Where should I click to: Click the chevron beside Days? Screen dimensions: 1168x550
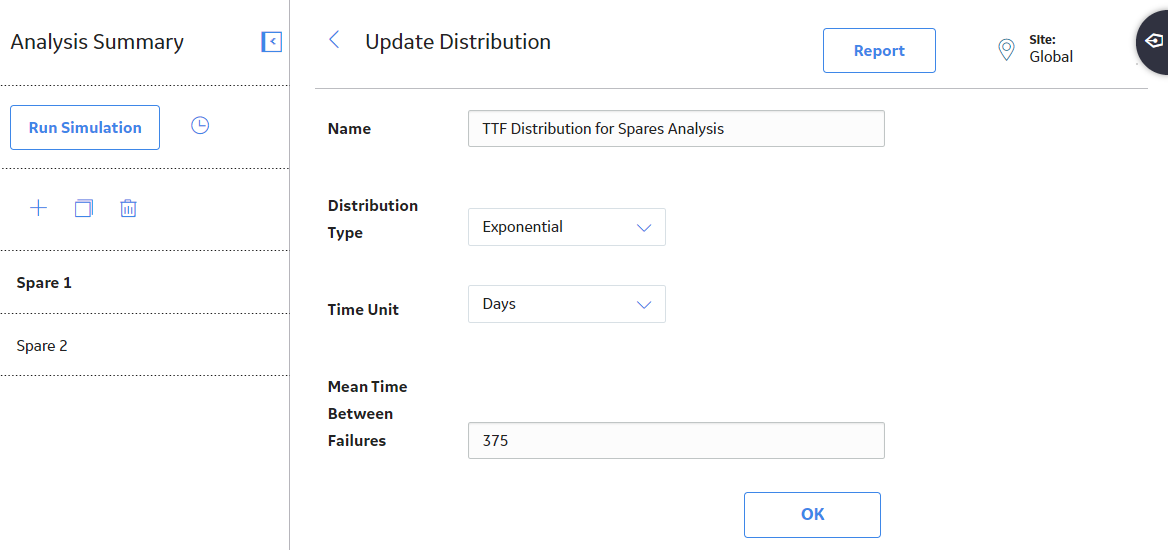pyautogui.click(x=644, y=304)
